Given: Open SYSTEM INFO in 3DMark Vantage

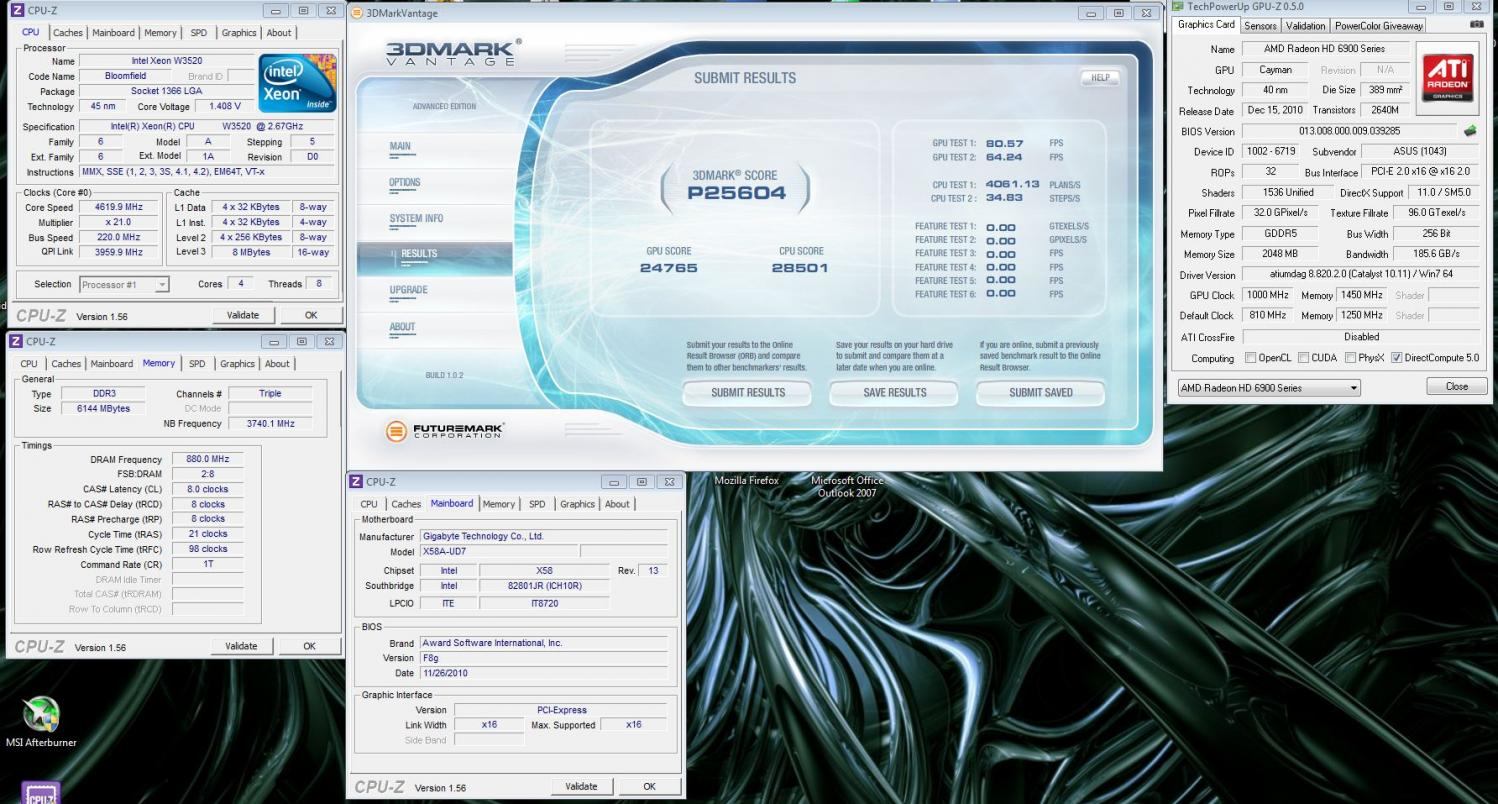Looking at the screenshot, I should (x=416, y=219).
